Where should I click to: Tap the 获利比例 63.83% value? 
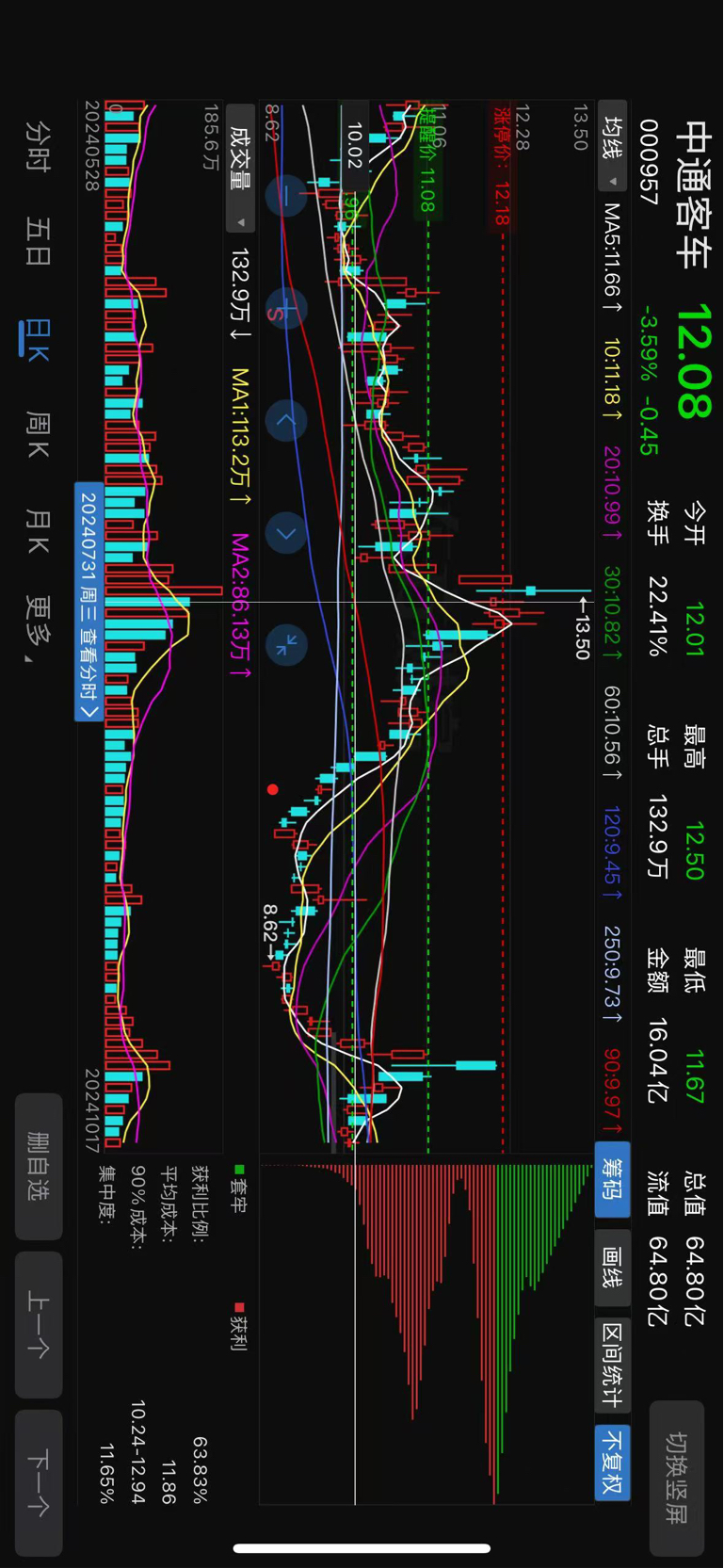coord(201,1335)
